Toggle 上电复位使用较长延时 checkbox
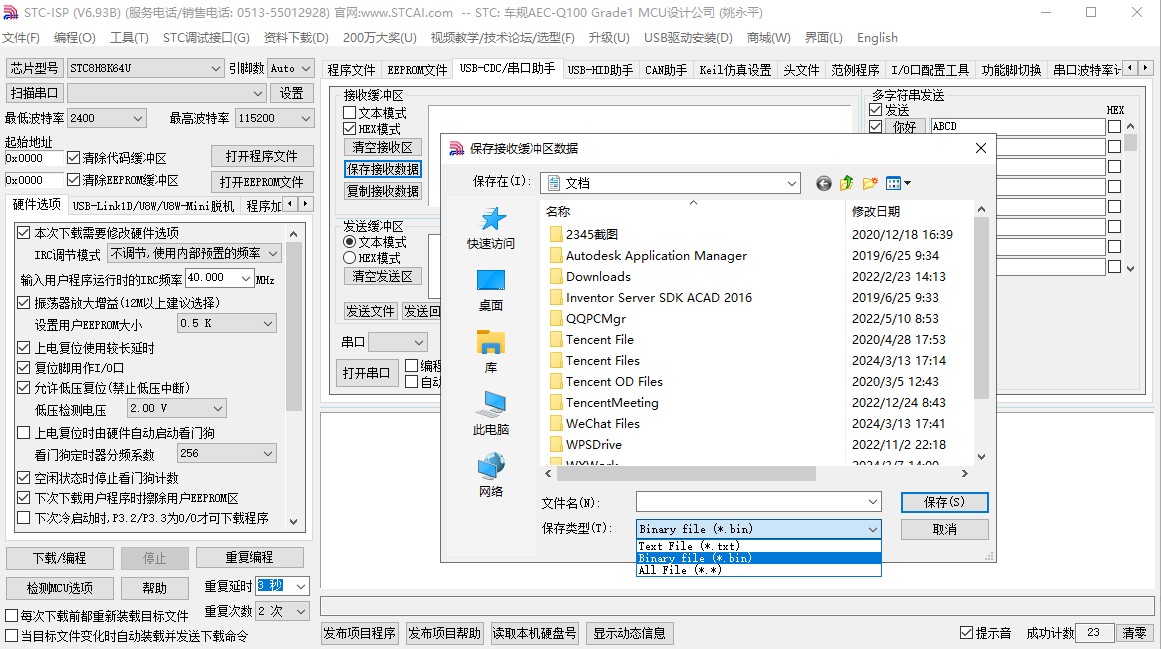The image size is (1161, 649). point(23,348)
